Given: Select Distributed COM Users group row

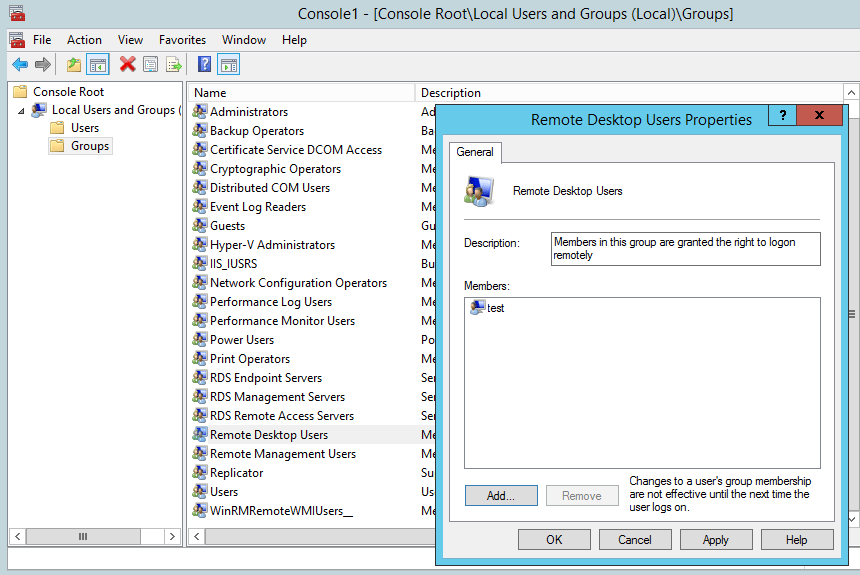Looking at the screenshot, I should (x=270, y=188).
